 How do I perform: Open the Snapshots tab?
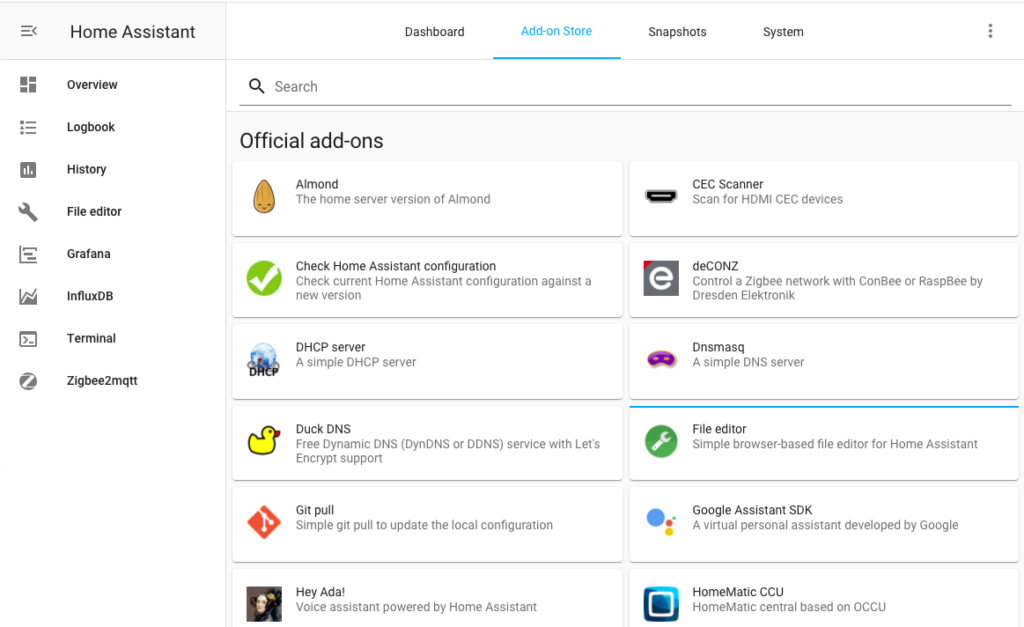click(x=677, y=31)
